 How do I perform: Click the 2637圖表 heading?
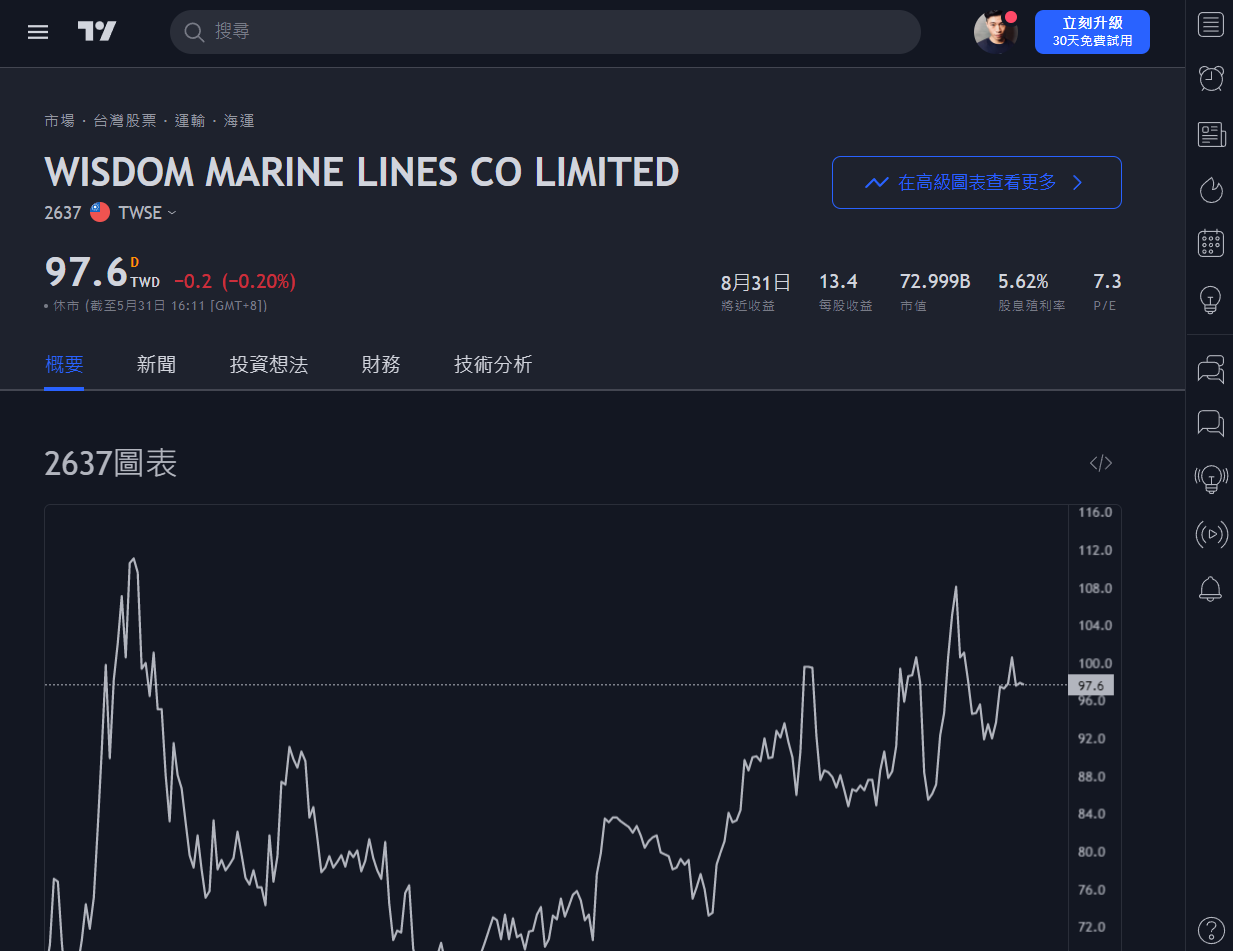111,463
